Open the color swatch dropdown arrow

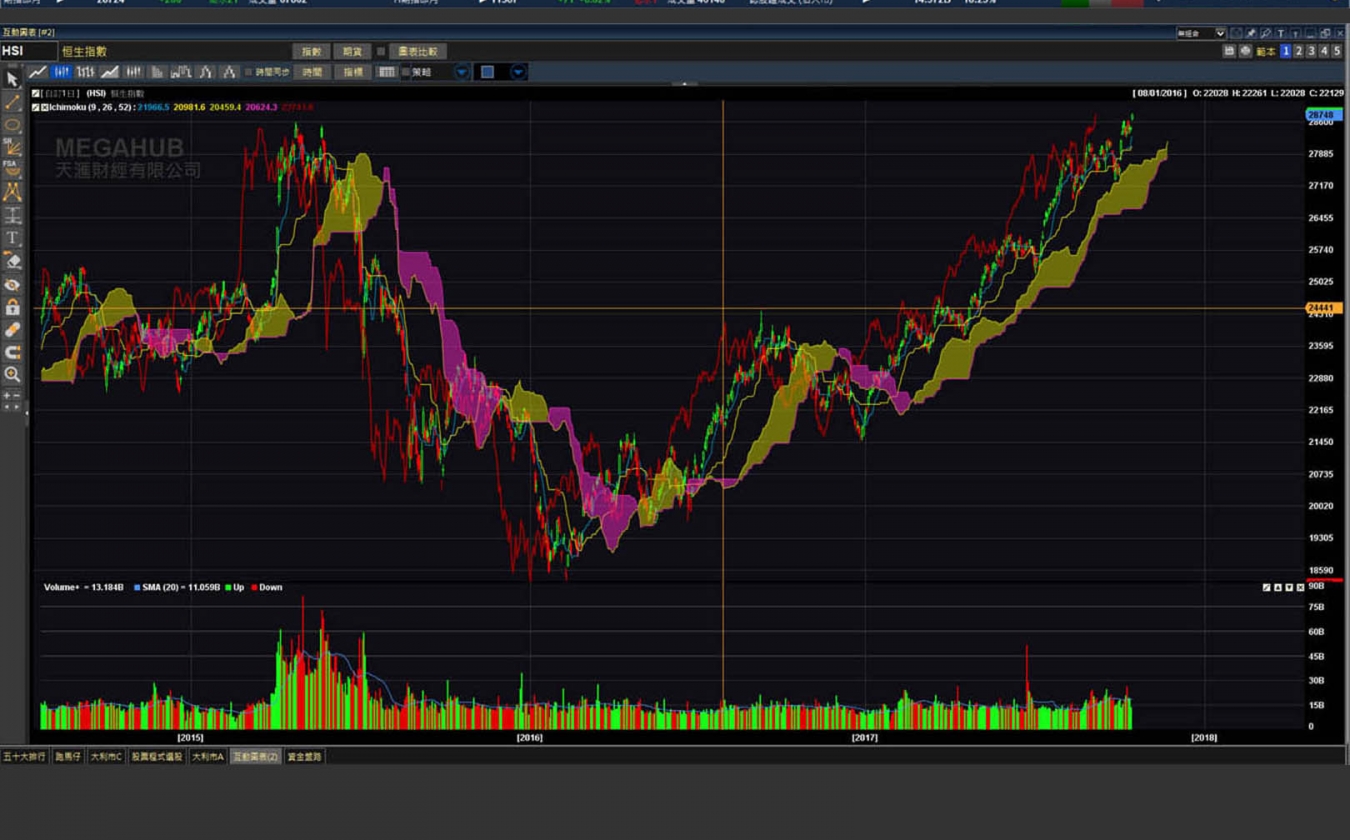click(517, 72)
